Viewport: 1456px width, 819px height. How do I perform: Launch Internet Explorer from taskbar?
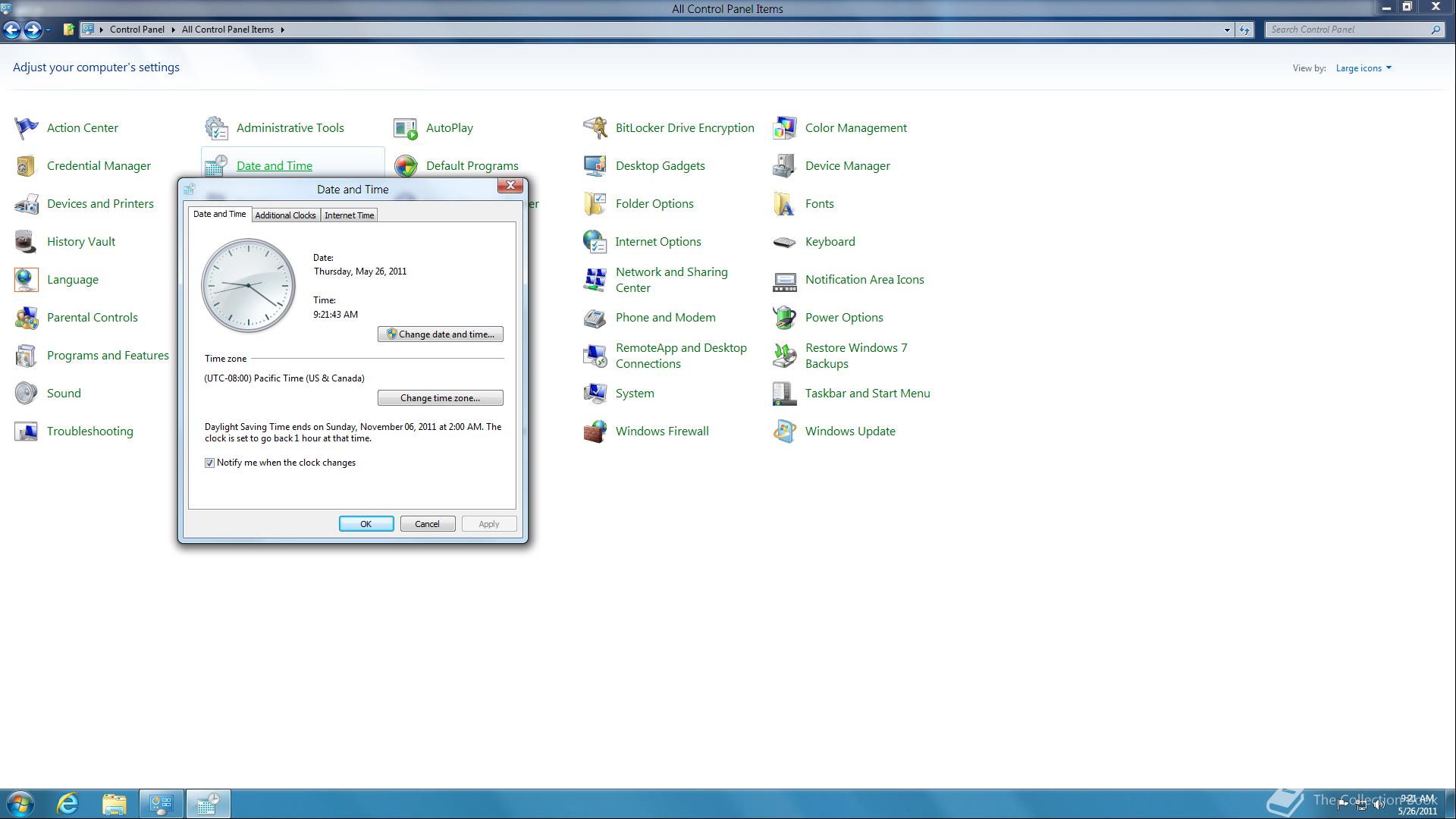pos(68,804)
